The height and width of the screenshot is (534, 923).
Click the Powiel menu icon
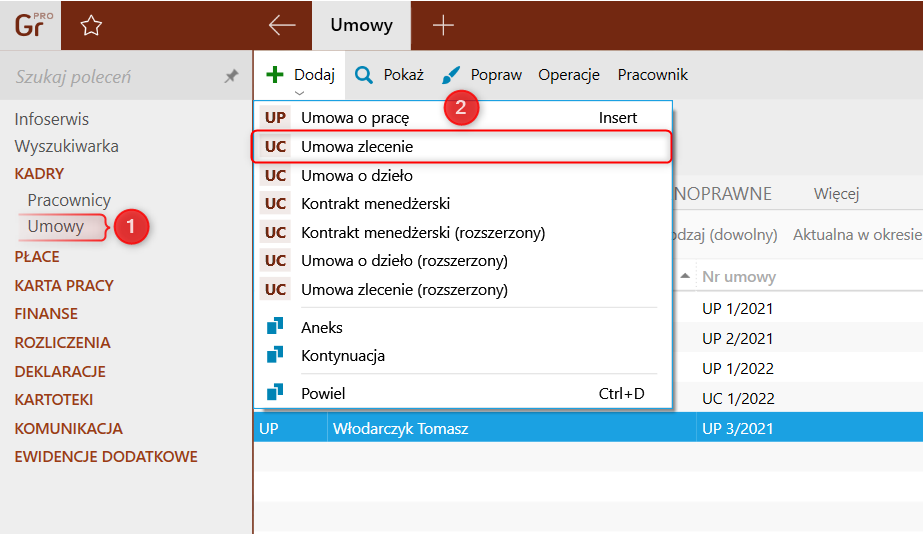pos(275,393)
